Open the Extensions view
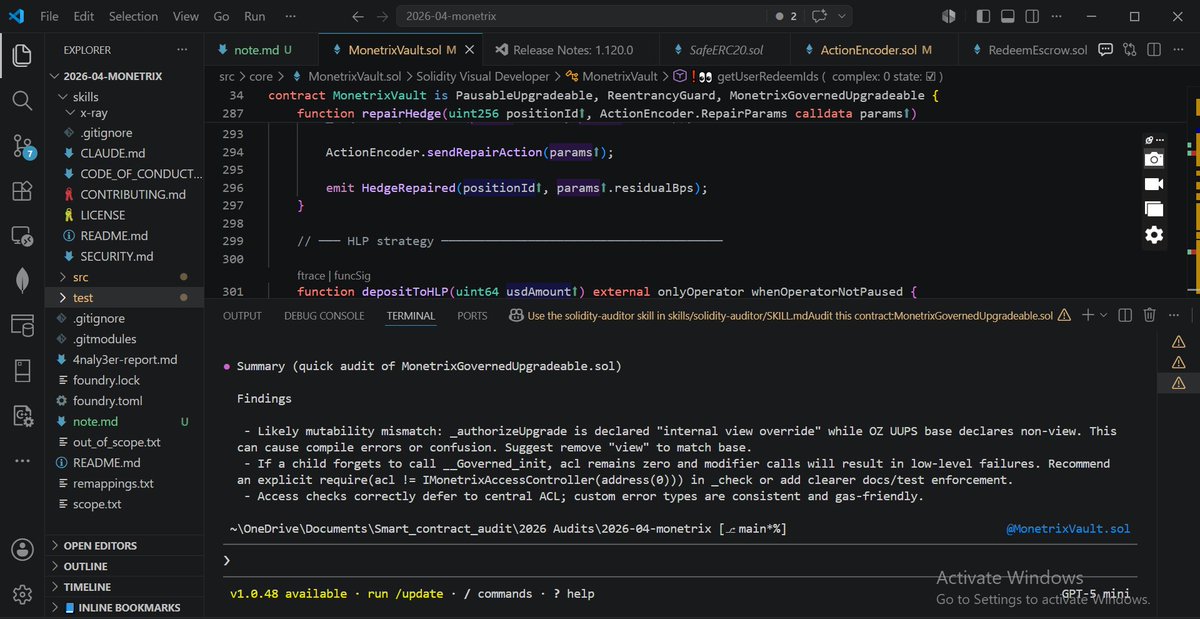 22,192
